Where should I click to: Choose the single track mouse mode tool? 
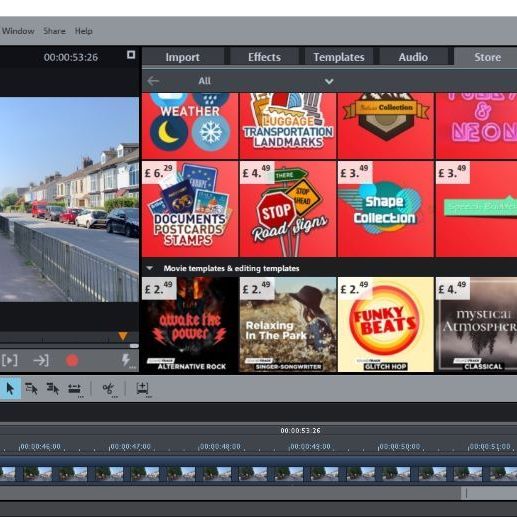[x=31, y=389]
